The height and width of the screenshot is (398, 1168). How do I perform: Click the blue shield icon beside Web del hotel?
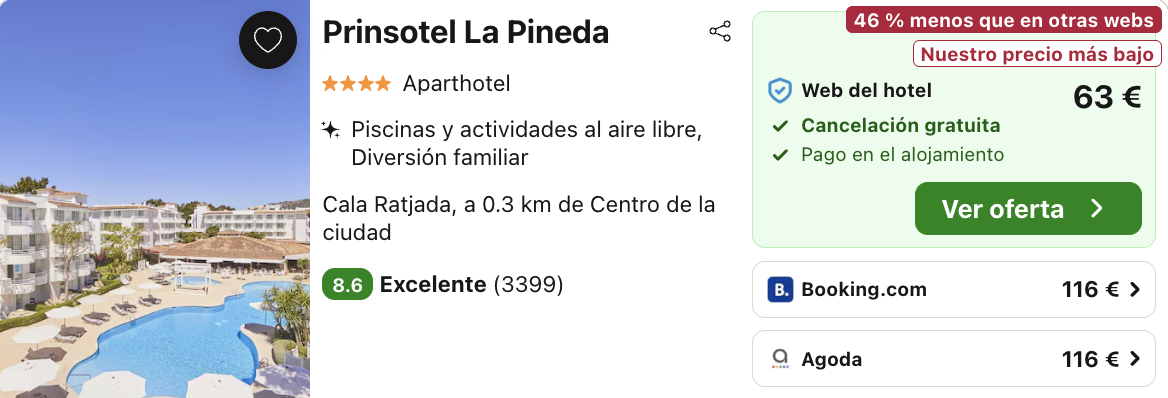click(779, 91)
